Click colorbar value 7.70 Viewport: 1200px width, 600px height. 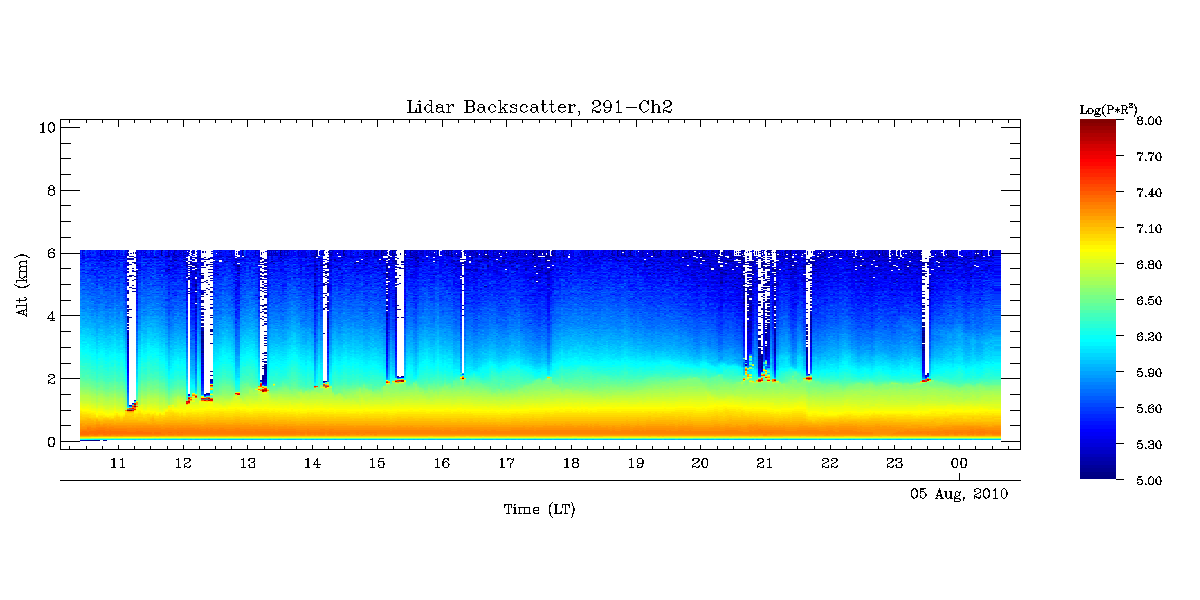(x=1149, y=157)
